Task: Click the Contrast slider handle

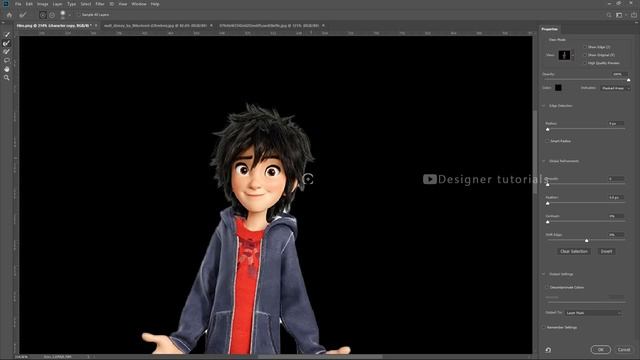Action: (x=548, y=222)
